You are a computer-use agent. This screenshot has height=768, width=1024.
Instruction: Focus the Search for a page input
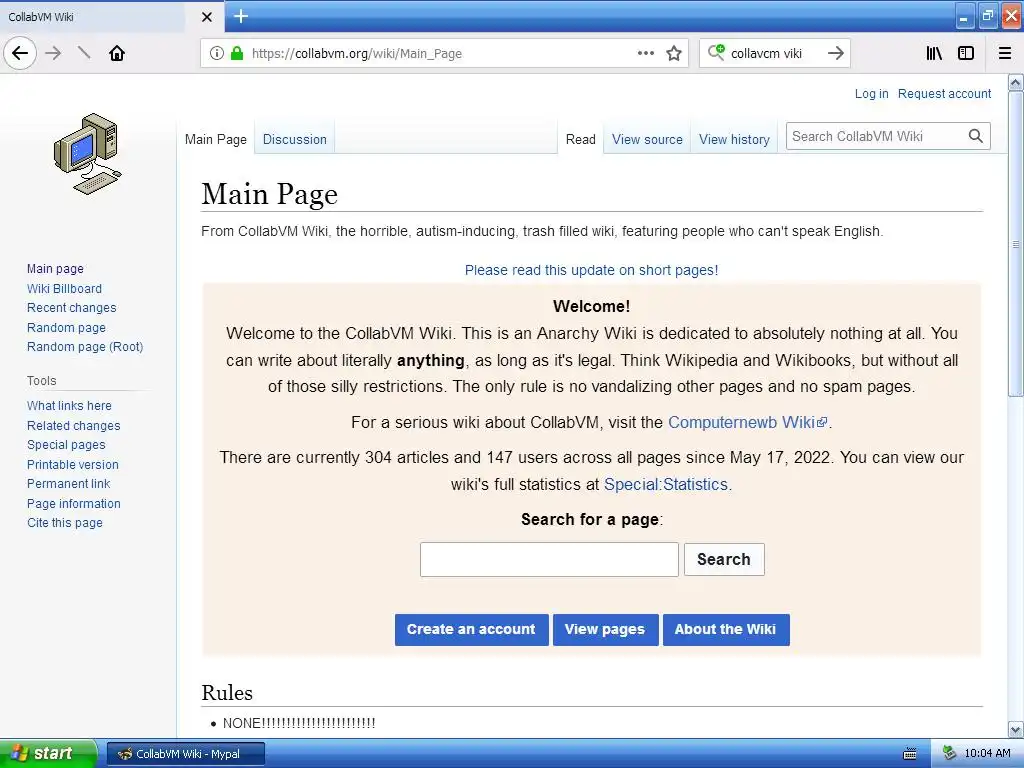tap(549, 559)
